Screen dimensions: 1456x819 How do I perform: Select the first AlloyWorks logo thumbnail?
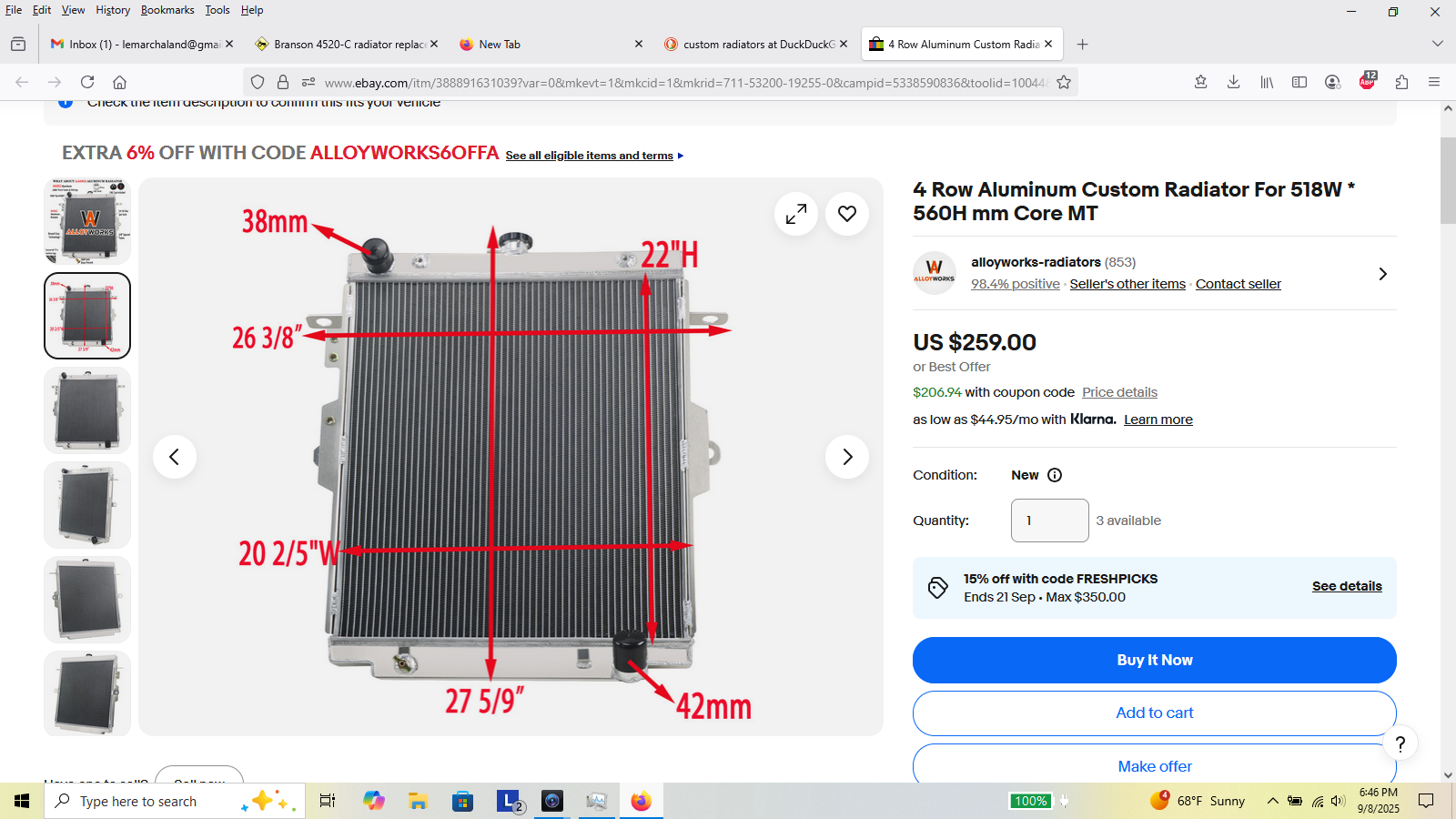coord(87,221)
